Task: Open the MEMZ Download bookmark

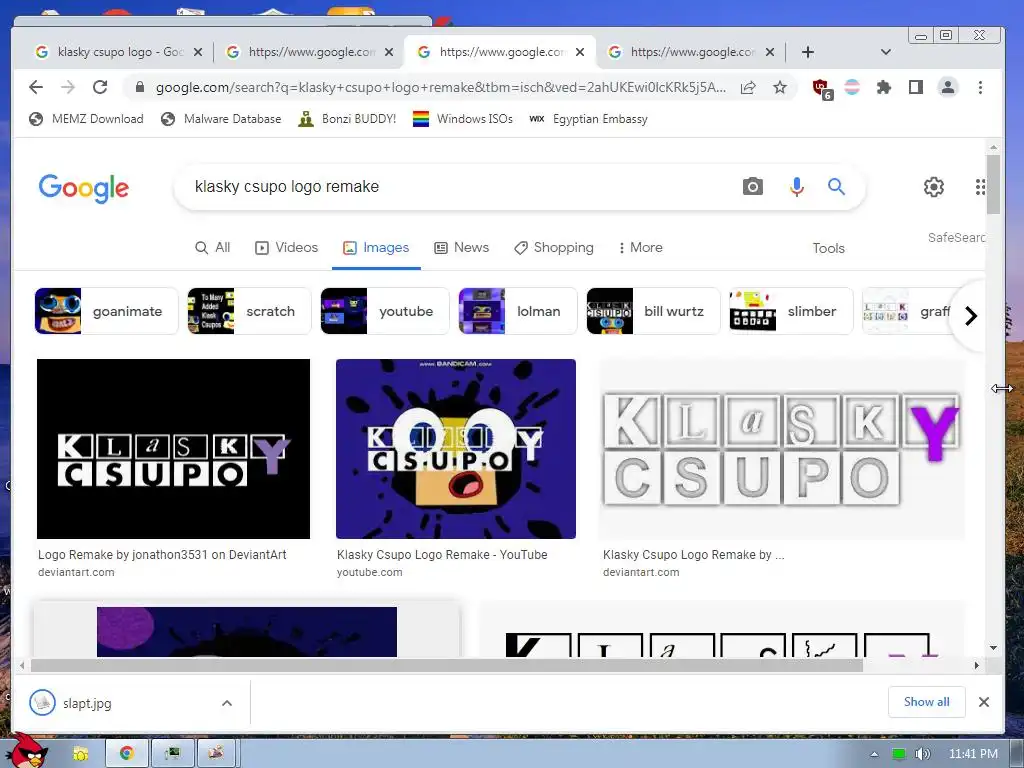Action: tap(86, 119)
